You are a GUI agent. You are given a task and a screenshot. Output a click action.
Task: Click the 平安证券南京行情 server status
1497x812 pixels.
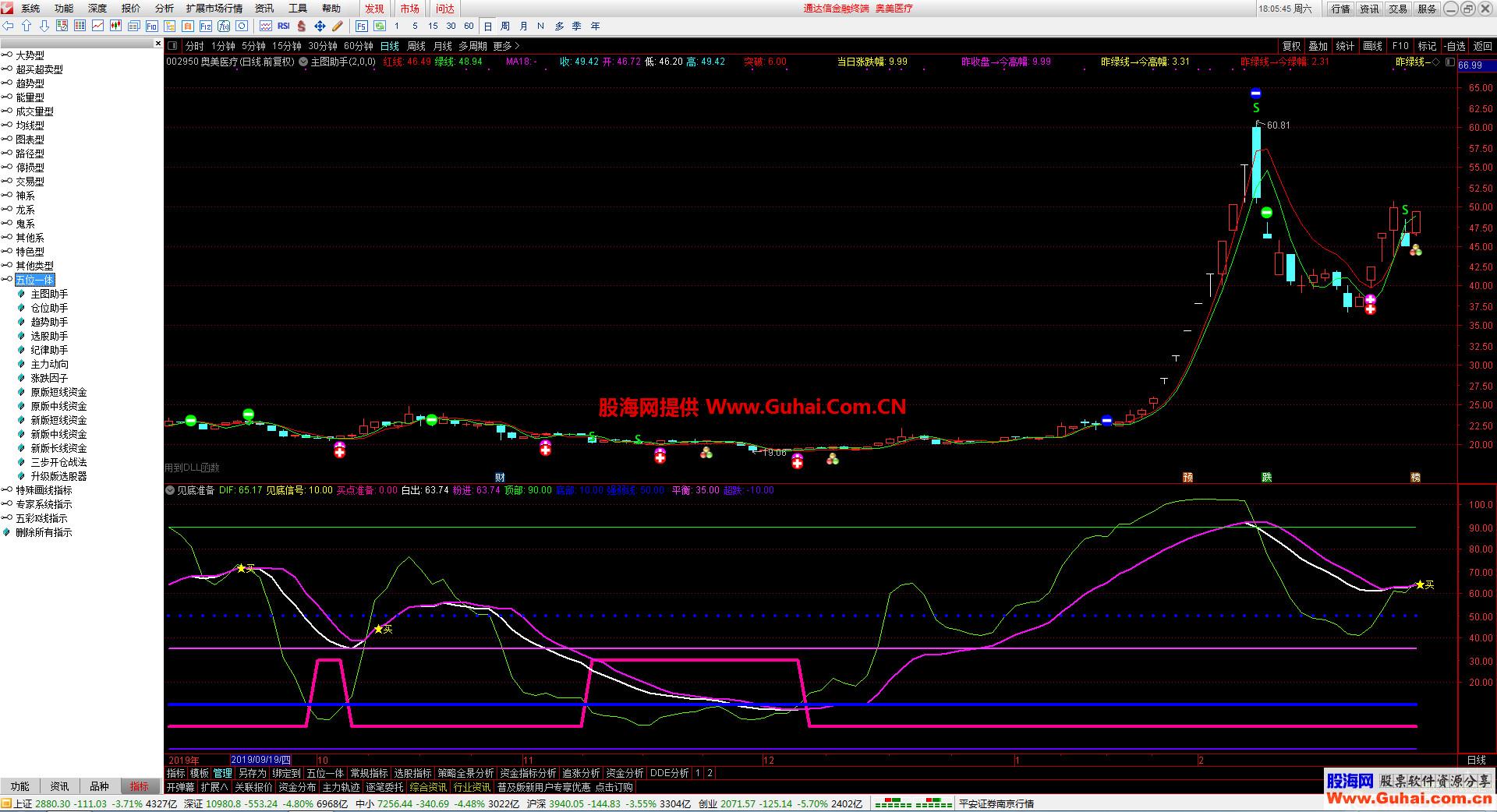click(x=996, y=803)
